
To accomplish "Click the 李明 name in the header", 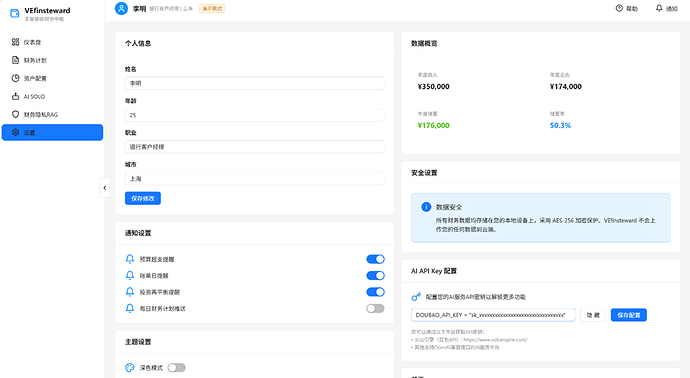I will [x=139, y=8].
